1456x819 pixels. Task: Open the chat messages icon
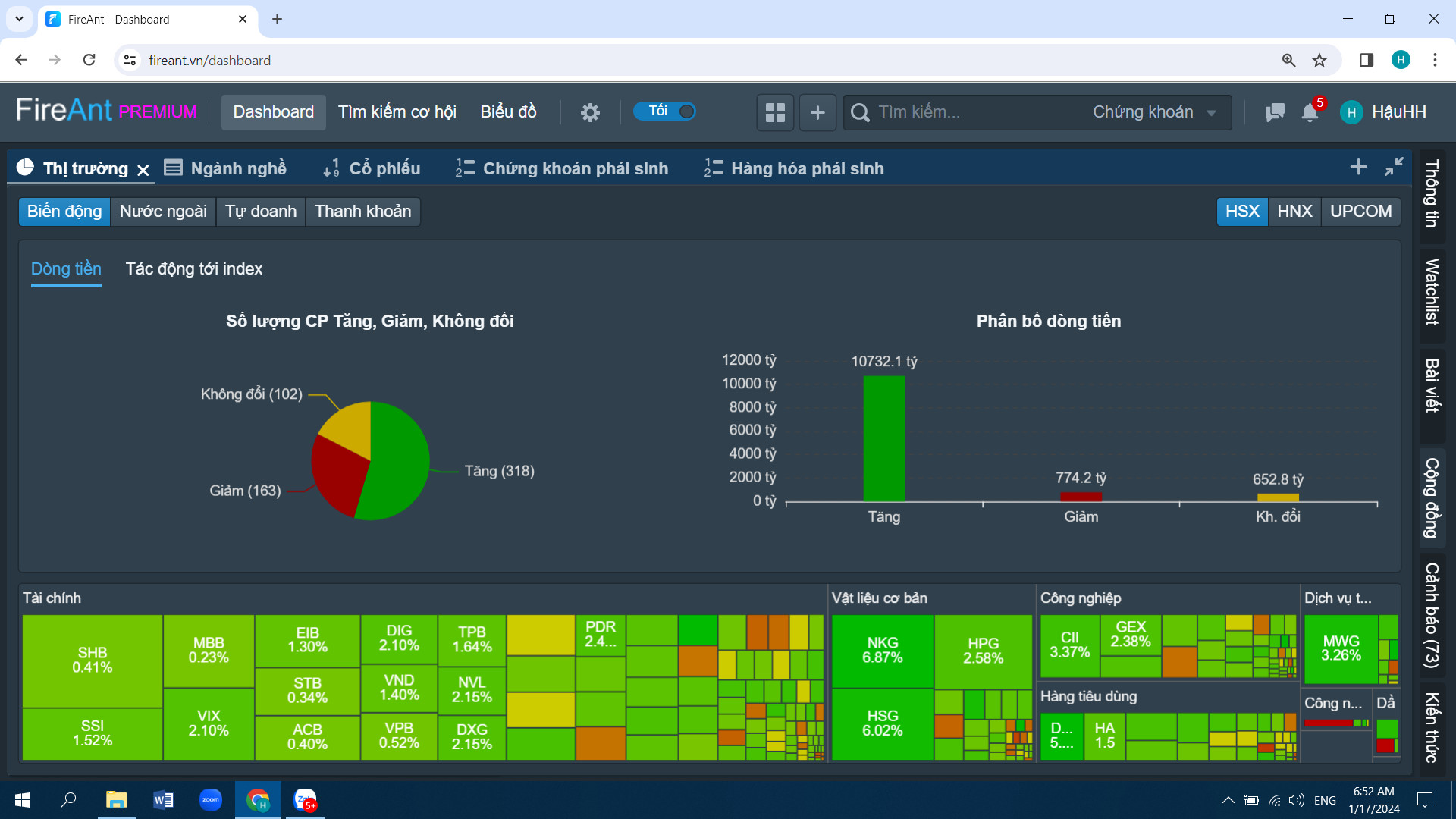tap(1274, 112)
